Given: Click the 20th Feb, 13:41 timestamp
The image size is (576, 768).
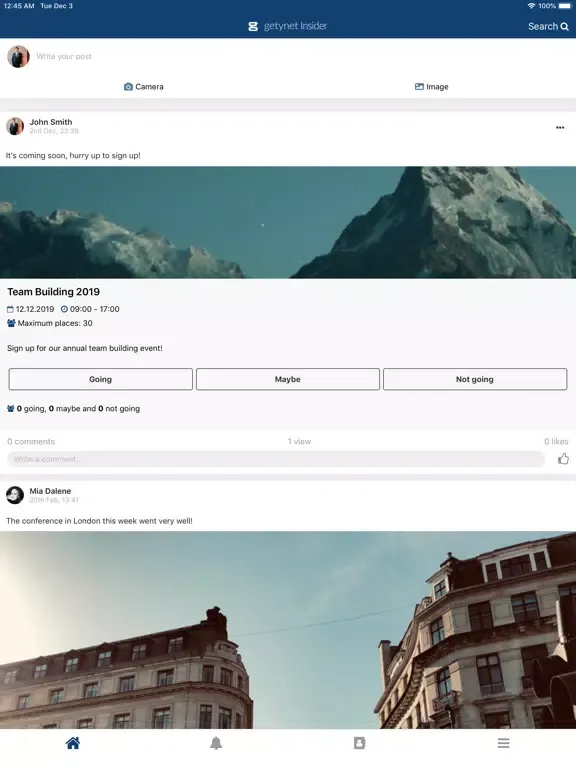Looking at the screenshot, I should (x=54, y=500).
